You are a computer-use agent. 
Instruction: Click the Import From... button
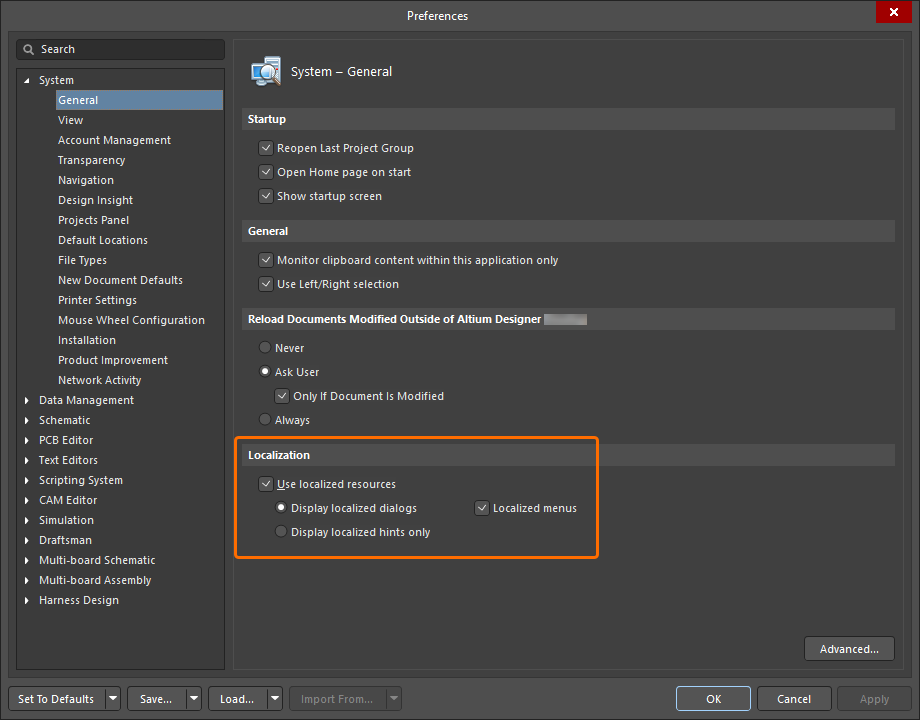337,699
